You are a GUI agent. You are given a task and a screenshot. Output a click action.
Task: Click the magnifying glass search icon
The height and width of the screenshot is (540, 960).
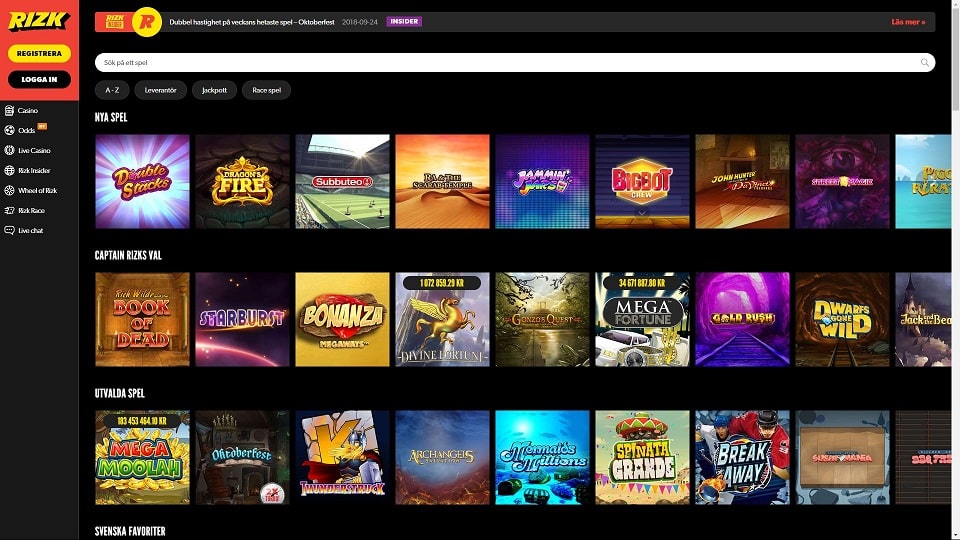pos(924,62)
